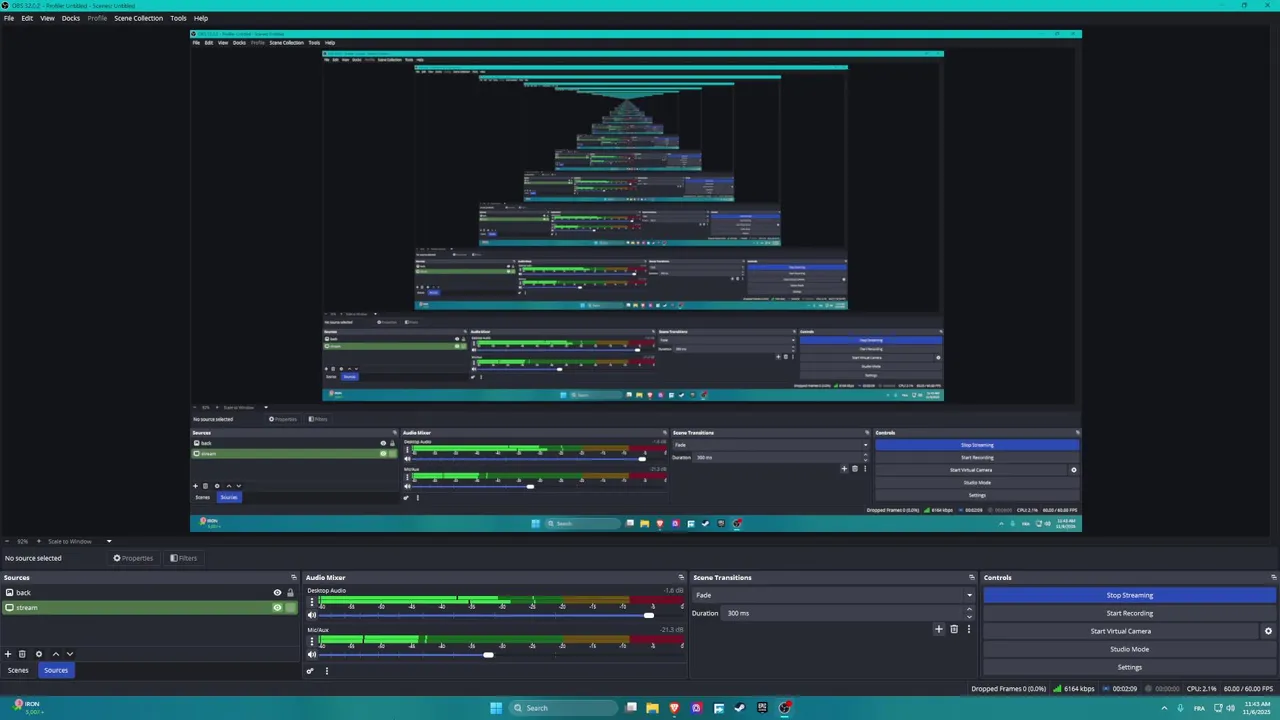Viewport: 1280px width, 720px height.
Task: Open clock and date in system tray
Action: tap(1257, 708)
